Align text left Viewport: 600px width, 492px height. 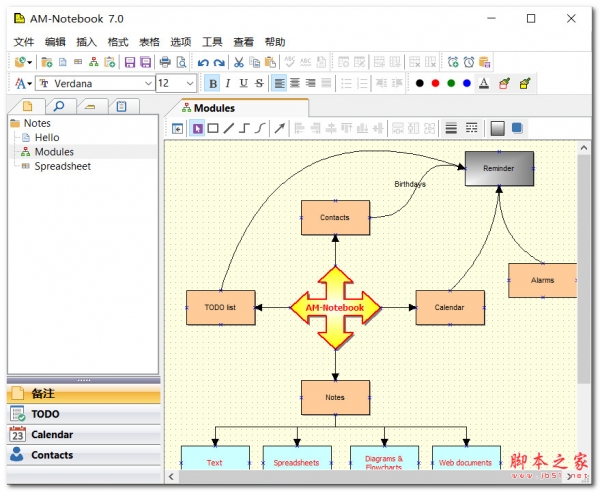click(x=279, y=83)
